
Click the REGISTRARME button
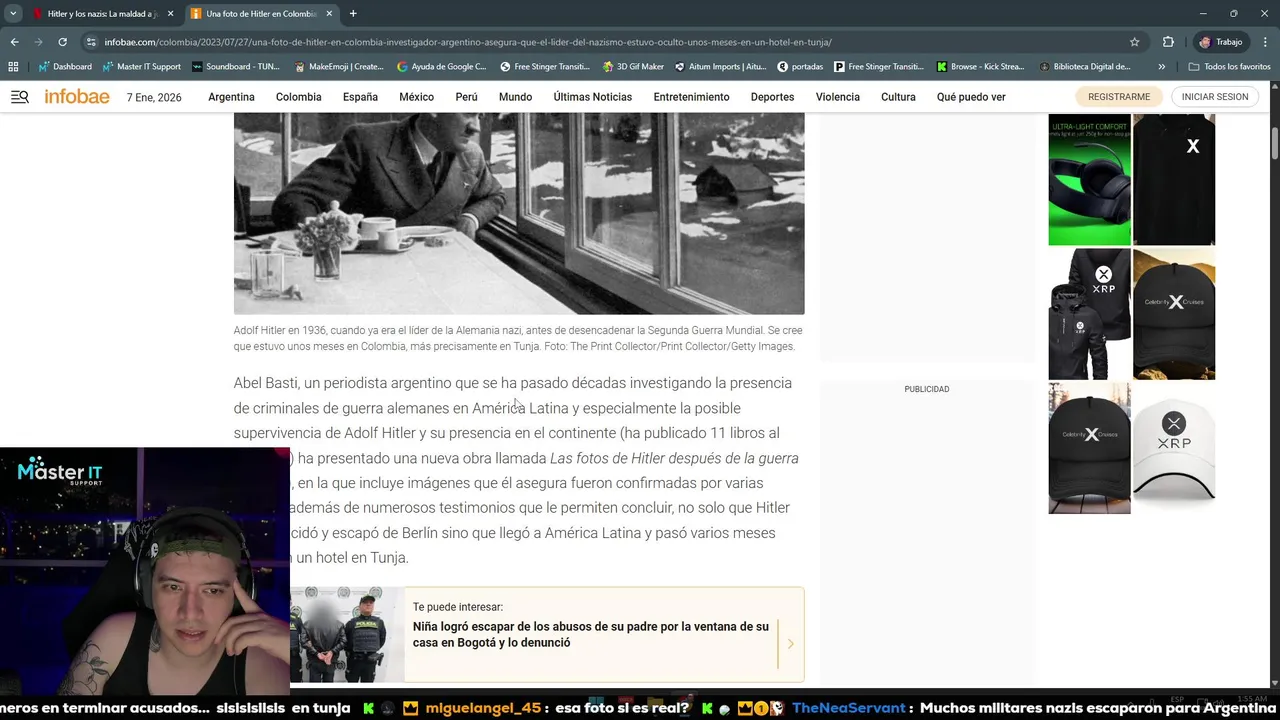point(1119,97)
